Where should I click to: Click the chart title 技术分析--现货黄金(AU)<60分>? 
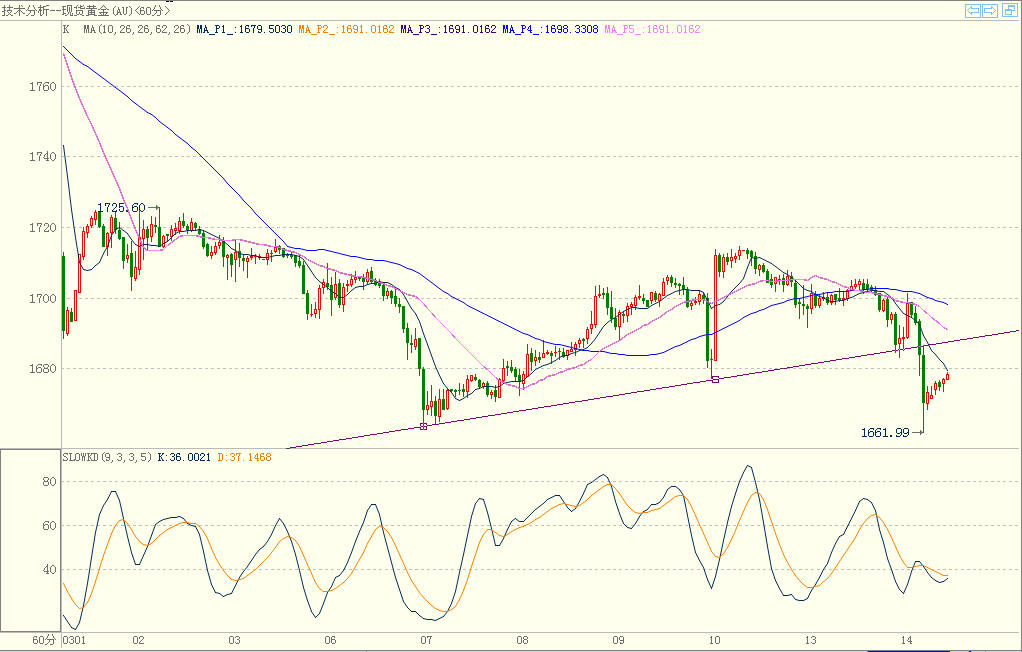[x=86, y=10]
